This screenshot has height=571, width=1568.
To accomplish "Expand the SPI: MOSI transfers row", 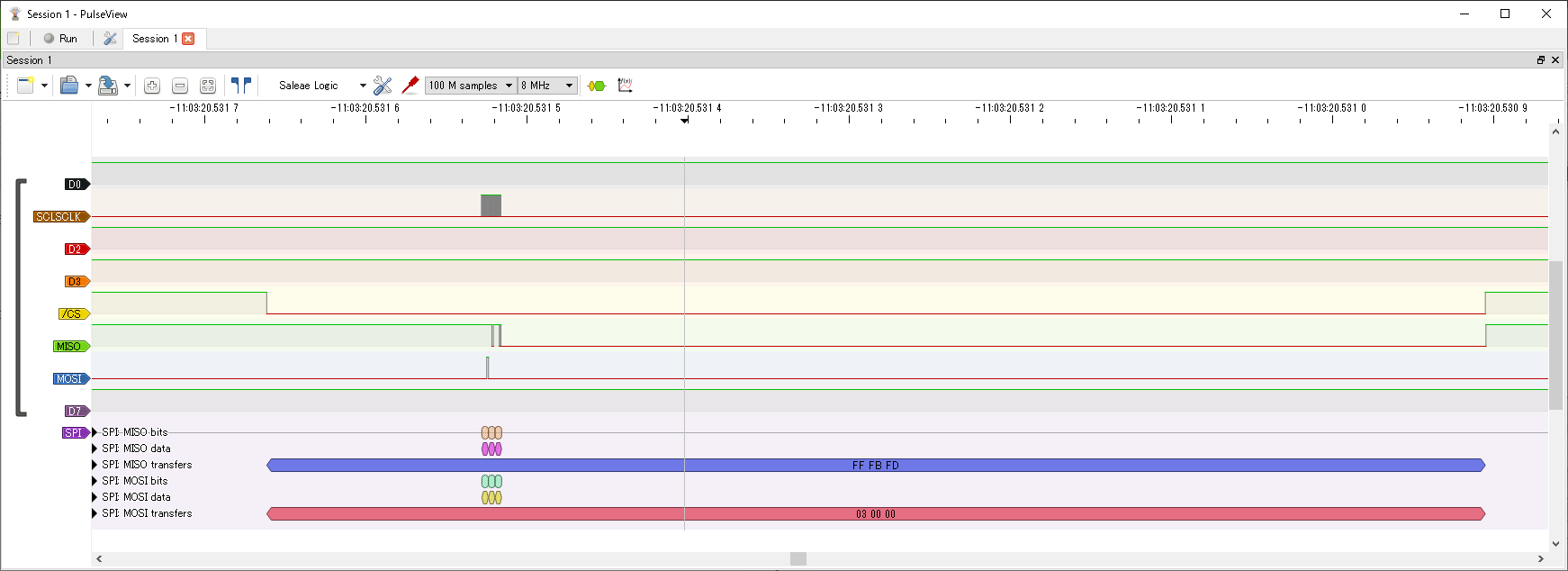I will [95, 513].
